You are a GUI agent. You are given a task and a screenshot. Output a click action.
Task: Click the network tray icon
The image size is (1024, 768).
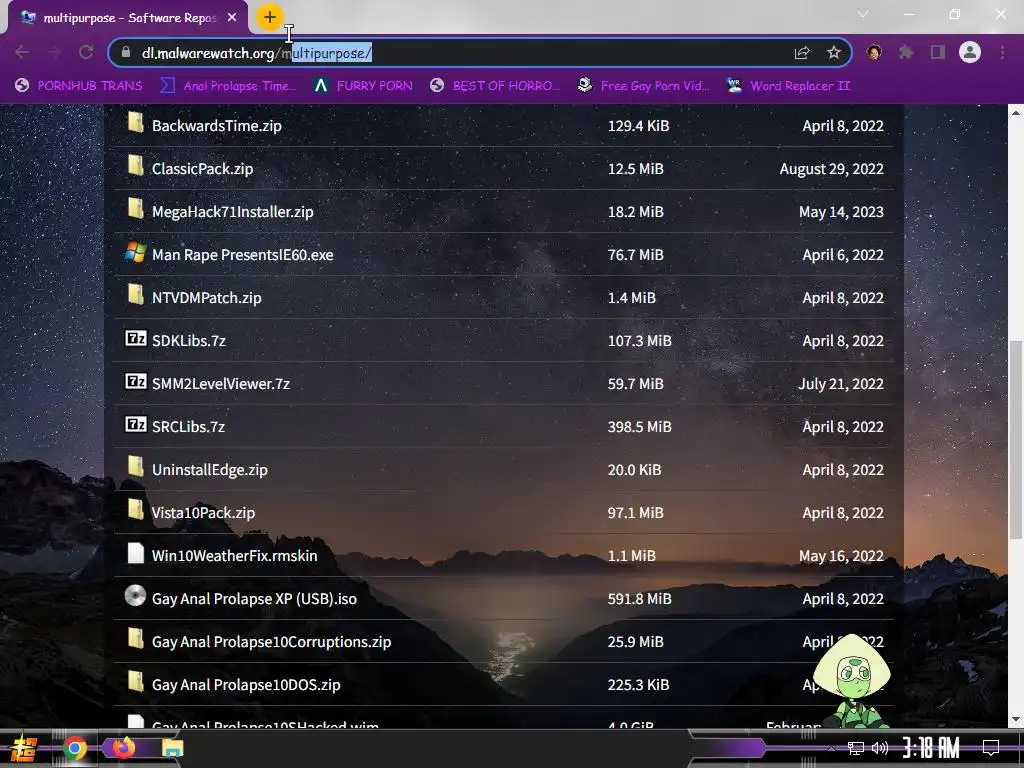pos(856,748)
